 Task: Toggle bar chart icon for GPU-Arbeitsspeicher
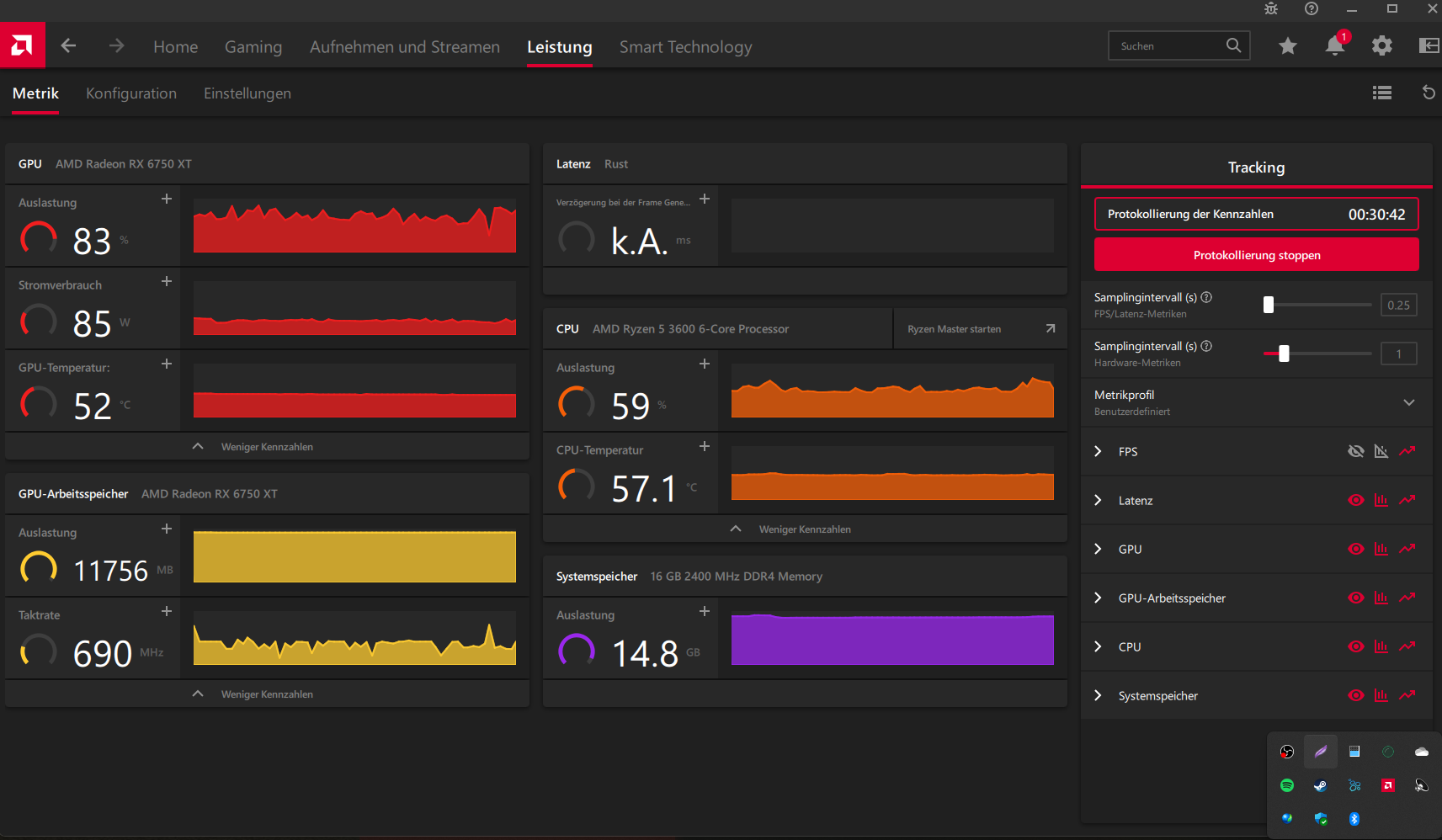click(1381, 598)
